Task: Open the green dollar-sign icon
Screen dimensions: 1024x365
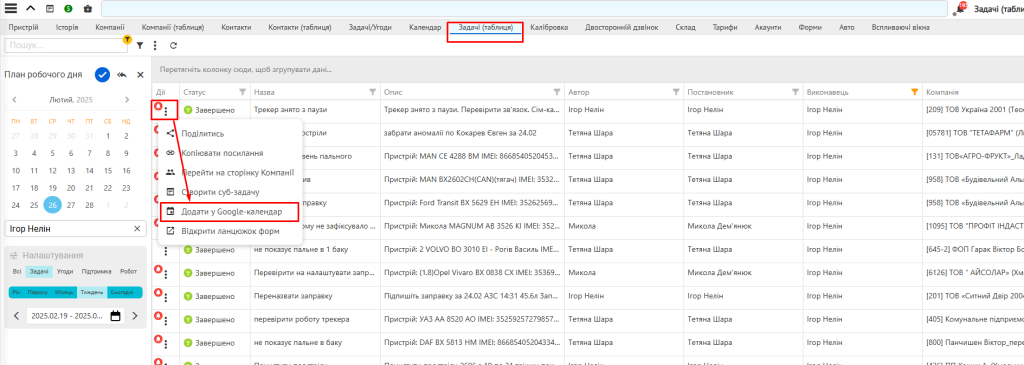Action: (69, 8)
